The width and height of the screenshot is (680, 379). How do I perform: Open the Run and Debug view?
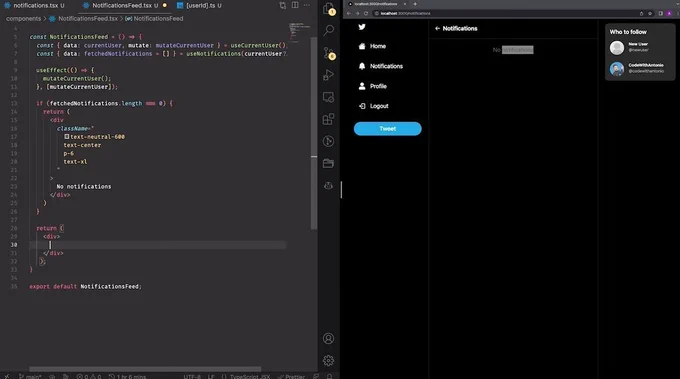[x=329, y=75]
